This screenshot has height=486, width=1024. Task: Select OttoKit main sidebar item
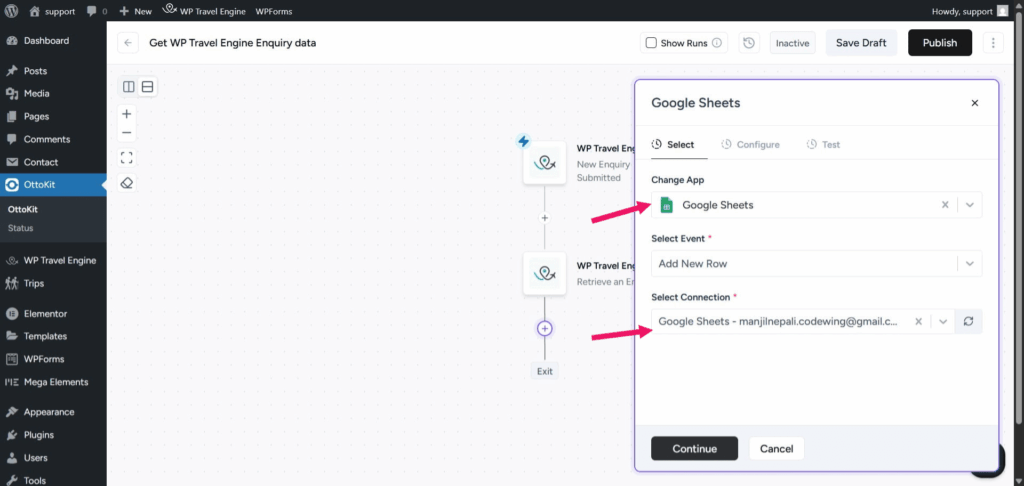point(53,185)
